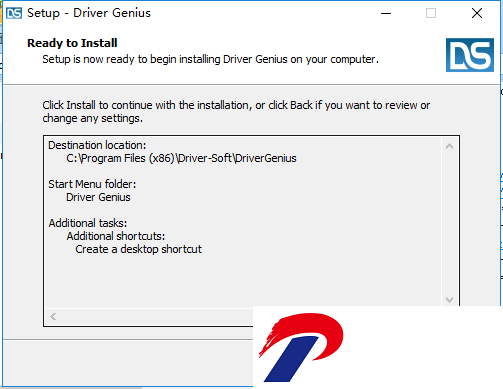
Task: Select the 'Destination location:' line
Action: 97,145
